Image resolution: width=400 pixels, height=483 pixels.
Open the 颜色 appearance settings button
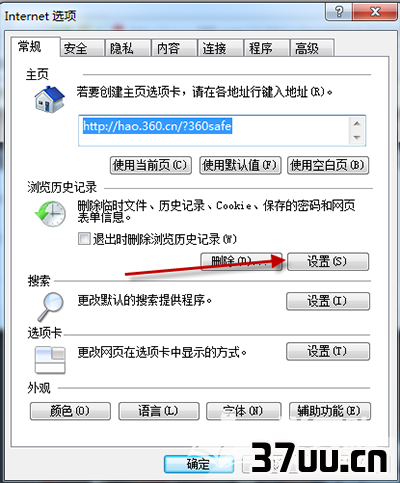pos(70,411)
